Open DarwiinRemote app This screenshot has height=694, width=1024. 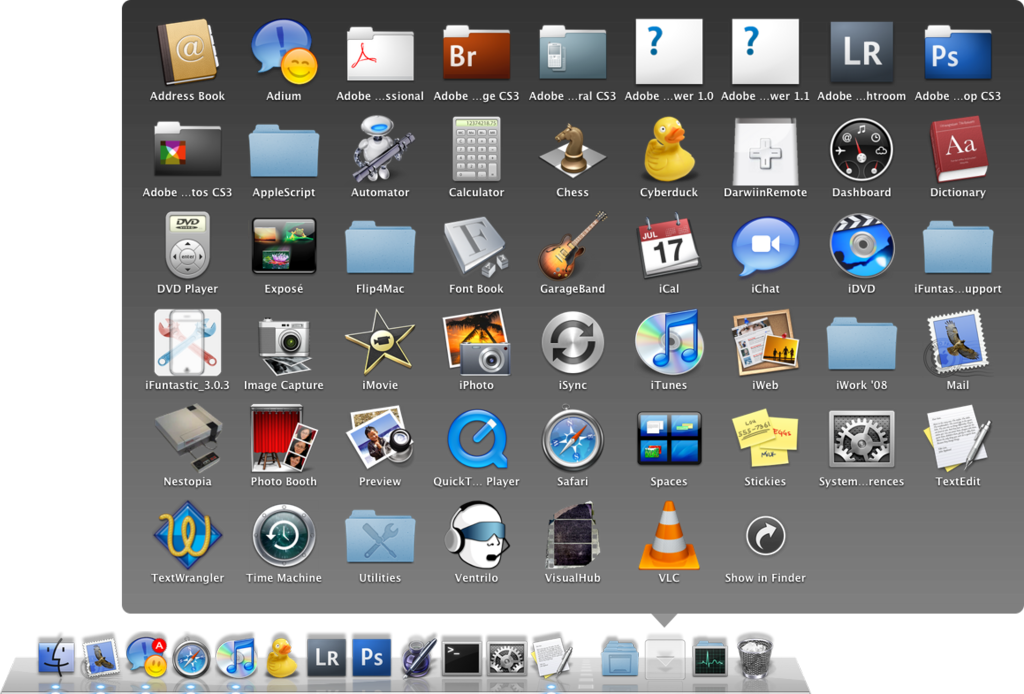(x=765, y=151)
